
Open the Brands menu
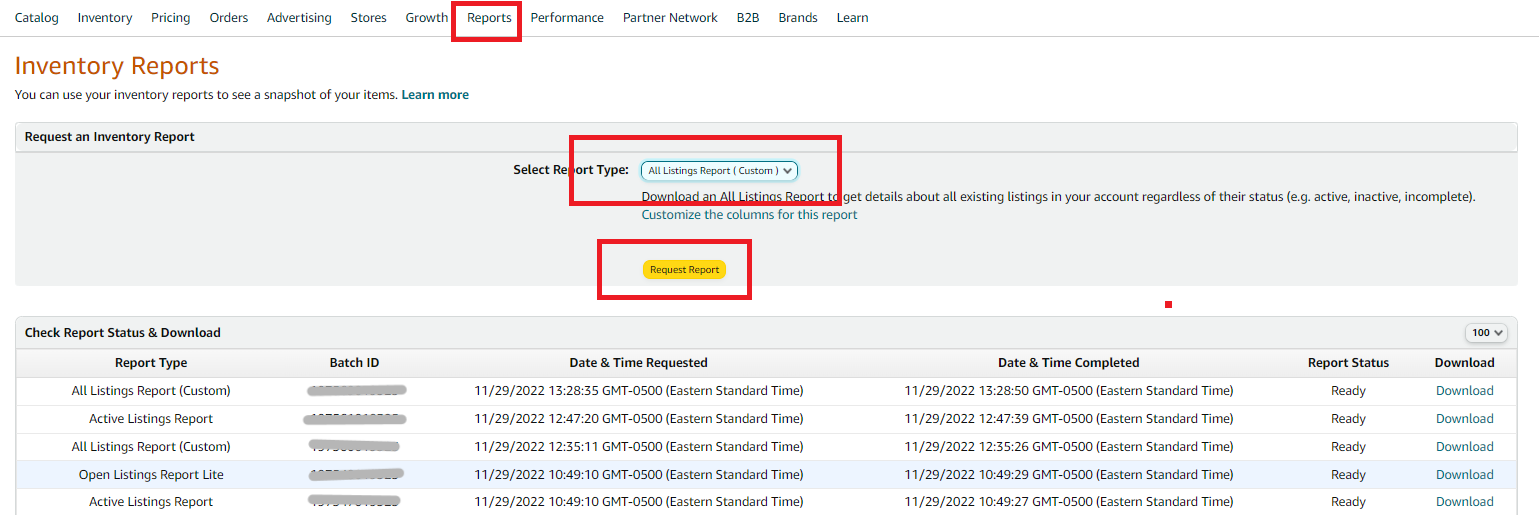(x=798, y=18)
